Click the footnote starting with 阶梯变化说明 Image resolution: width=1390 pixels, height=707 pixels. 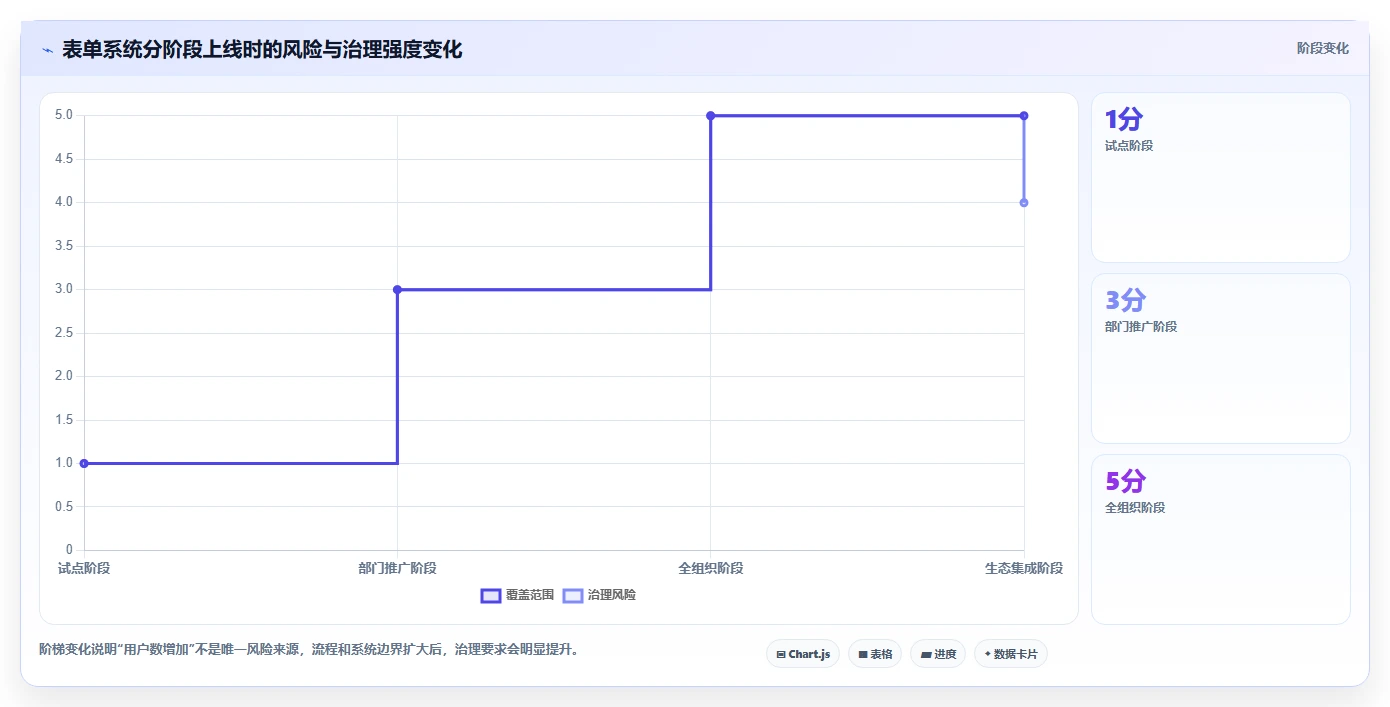309,650
